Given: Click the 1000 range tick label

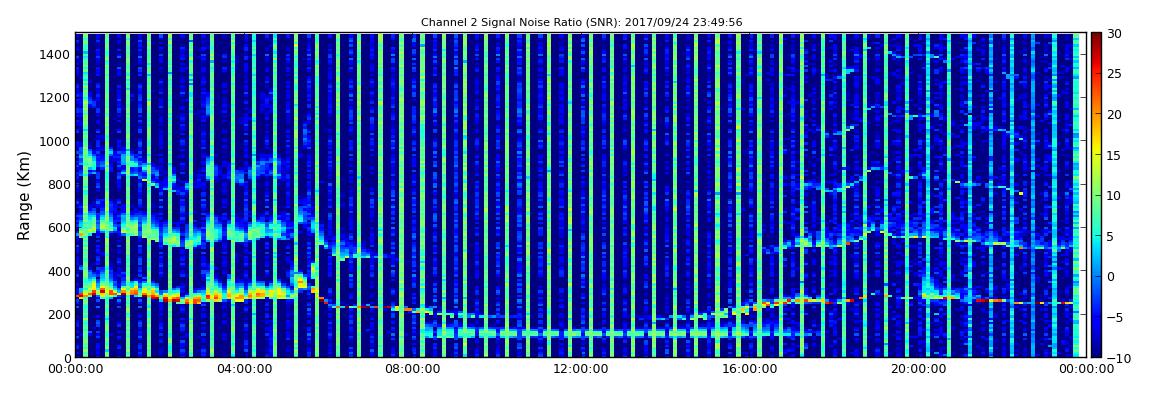Looking at the screenshot, I should pos(56,142).
